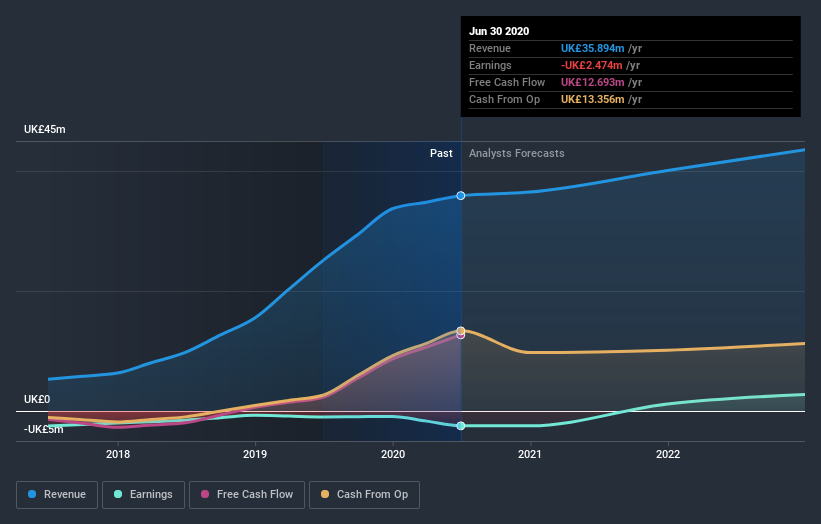821x524 pixels.
Task: Click the UK£13.356m cash from op value
Action: [592, 99]
